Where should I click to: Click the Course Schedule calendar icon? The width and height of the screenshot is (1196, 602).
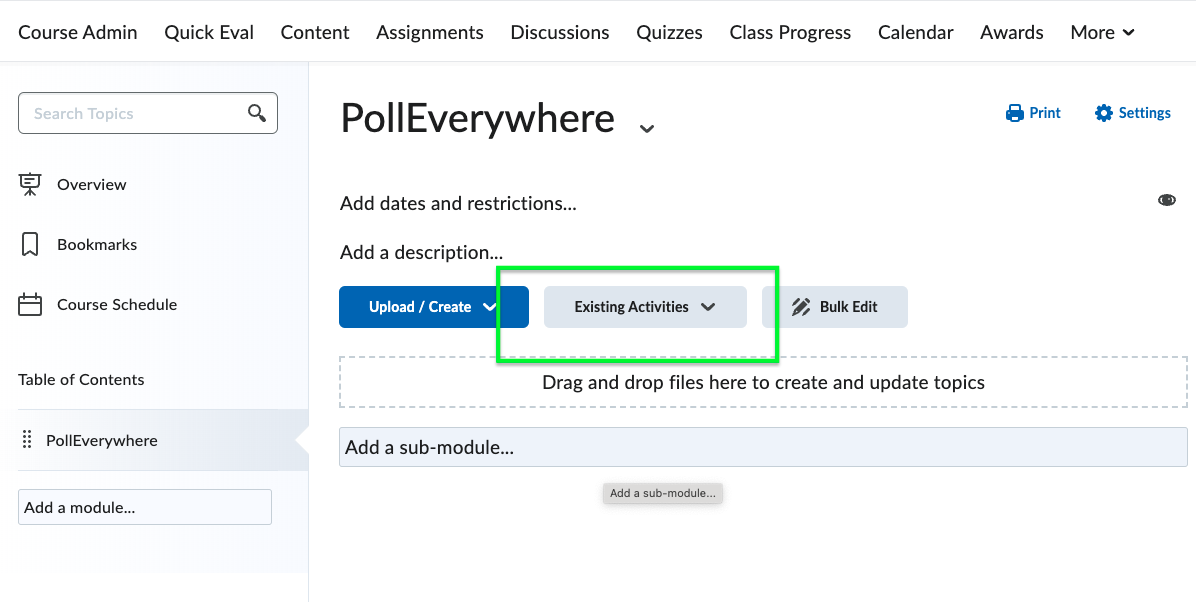(x=30, y=304)
